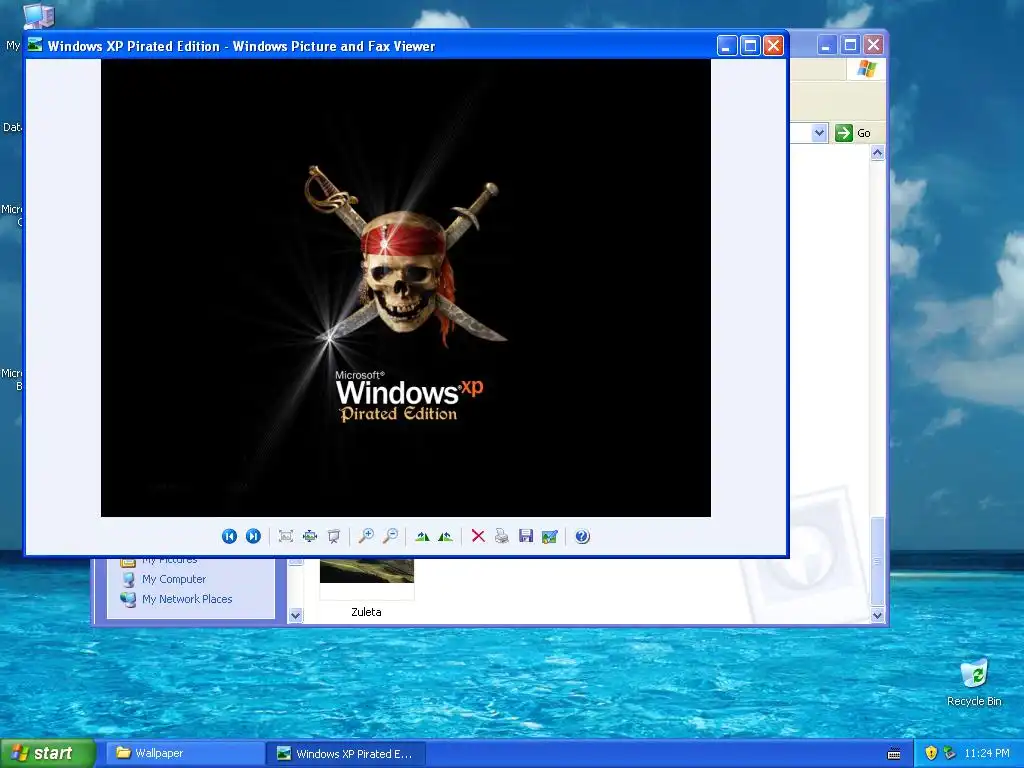Click the Safely Remove Hardware tray icon
Image resolution: width=1024 pixels, height=768 pixels.
(949, 753)
